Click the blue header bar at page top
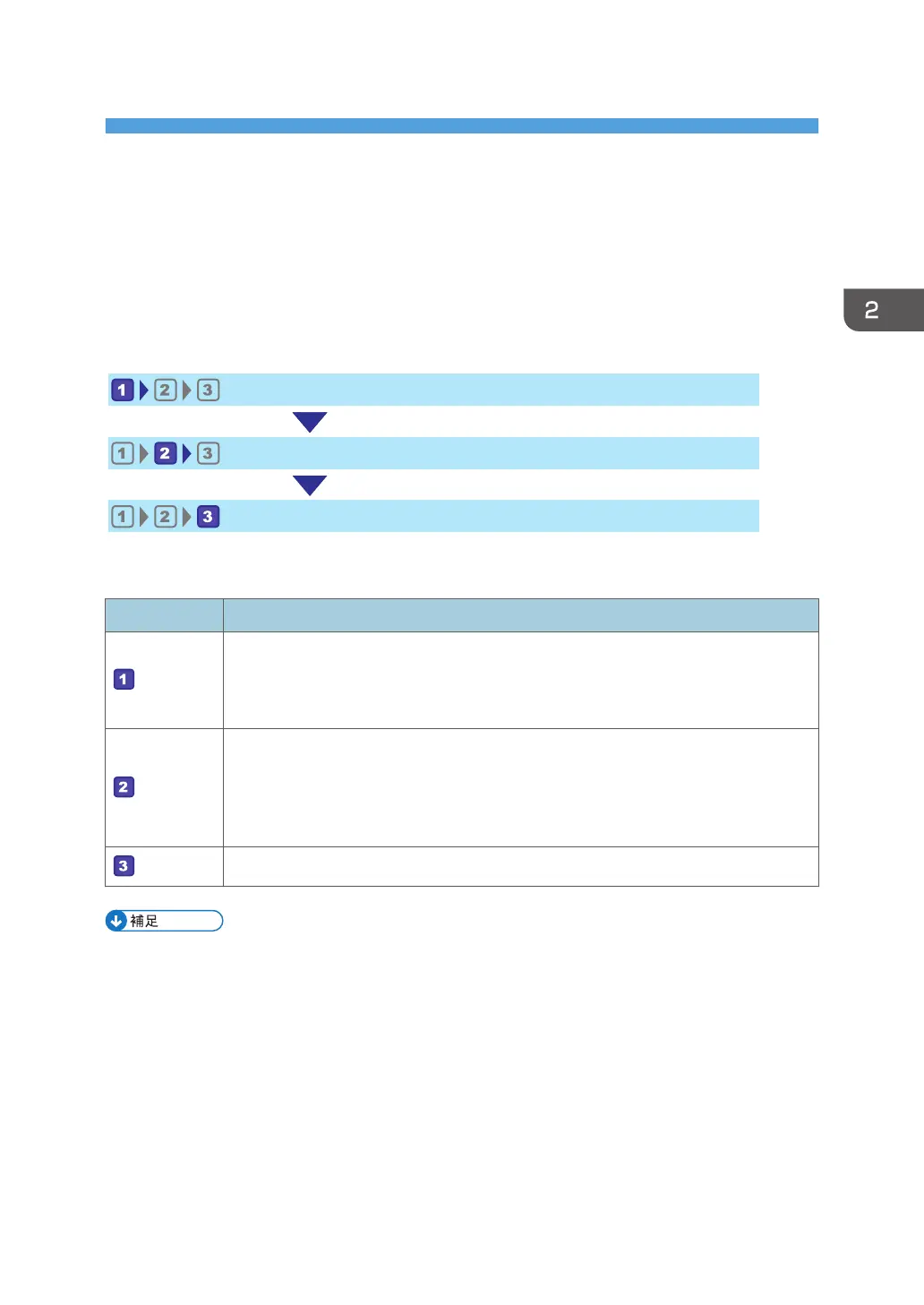924x1305 pixels. 461,126
